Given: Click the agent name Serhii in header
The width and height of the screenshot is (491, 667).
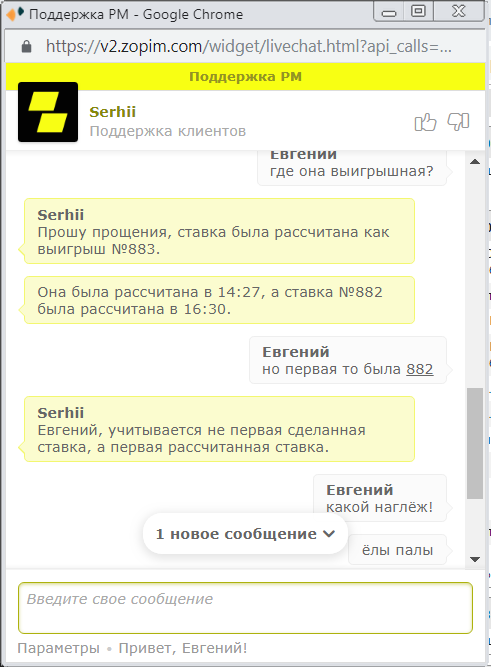Looking at the screenshot, I should 112,112.
